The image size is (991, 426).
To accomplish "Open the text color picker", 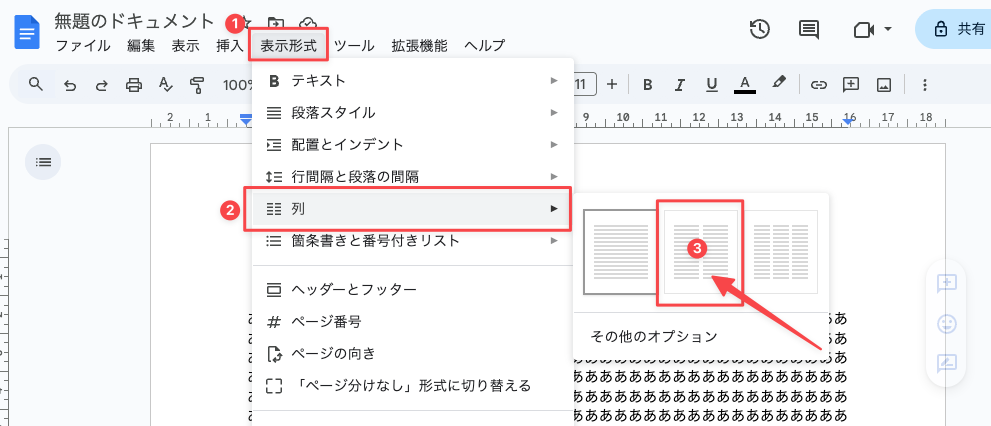I will point(745,85).
